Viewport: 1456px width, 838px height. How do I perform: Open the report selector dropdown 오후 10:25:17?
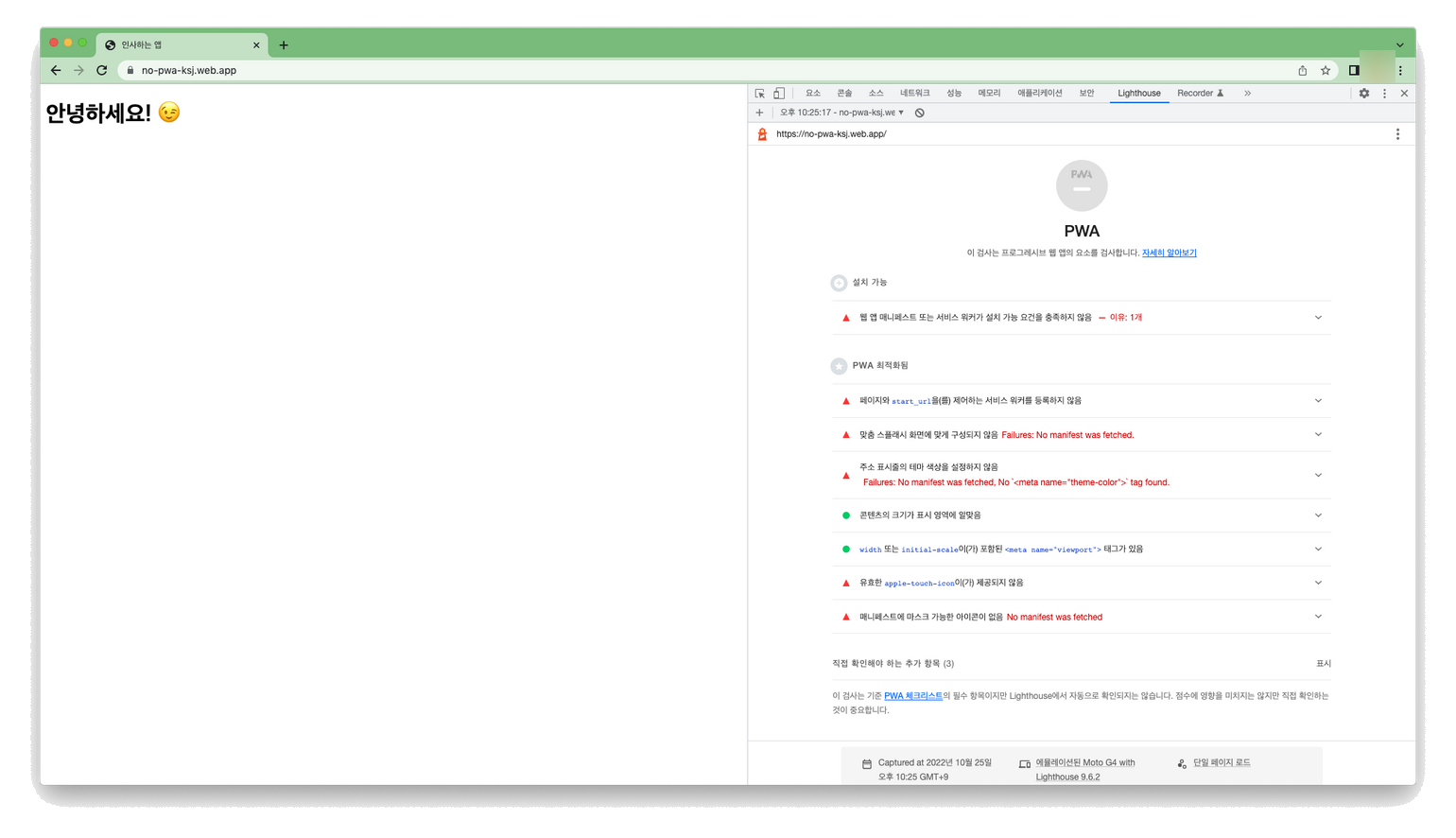pos(841,113)
